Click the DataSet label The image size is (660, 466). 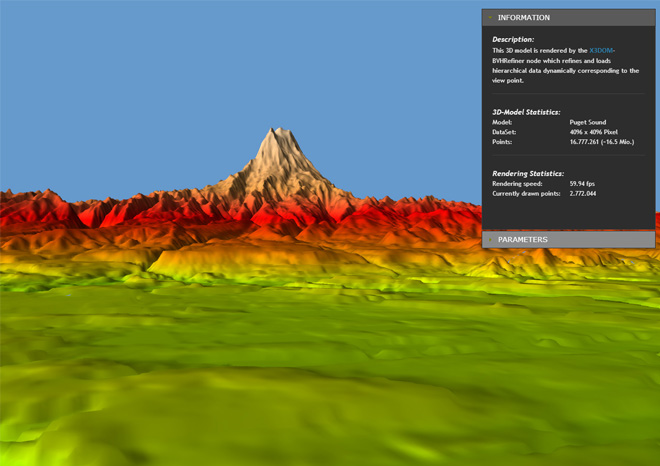pos(505,132)
